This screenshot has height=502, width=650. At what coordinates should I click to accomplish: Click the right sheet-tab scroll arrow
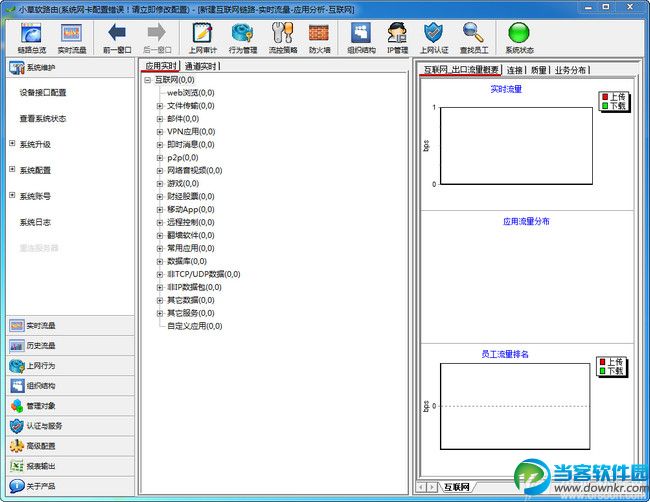(432, 487)
